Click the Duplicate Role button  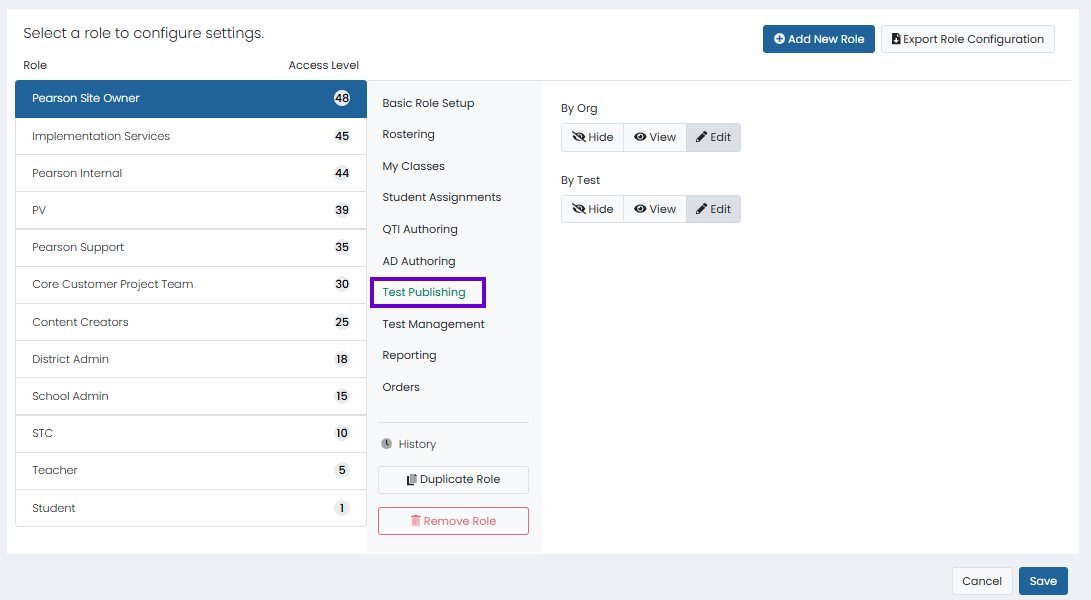point(453,480)
